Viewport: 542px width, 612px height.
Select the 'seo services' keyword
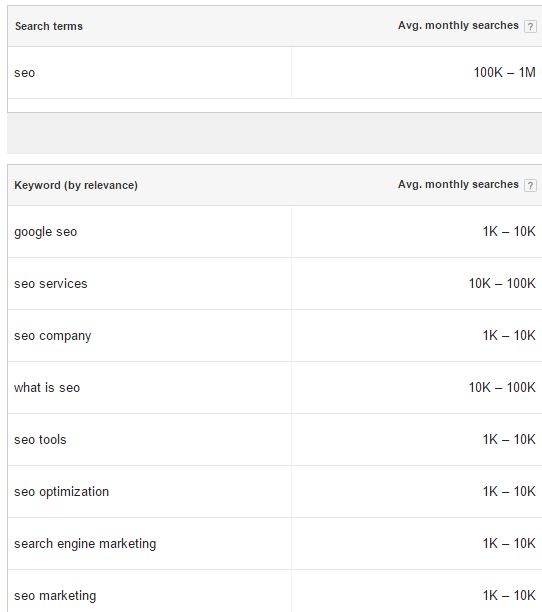(x=51, y=284)
